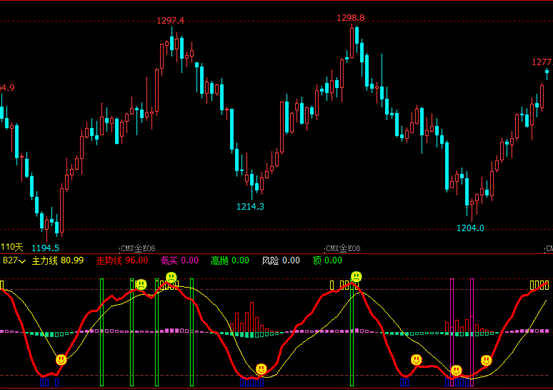
Task: Click the first CMX金E08 contract marker on timeline
Action: (138, 249)
